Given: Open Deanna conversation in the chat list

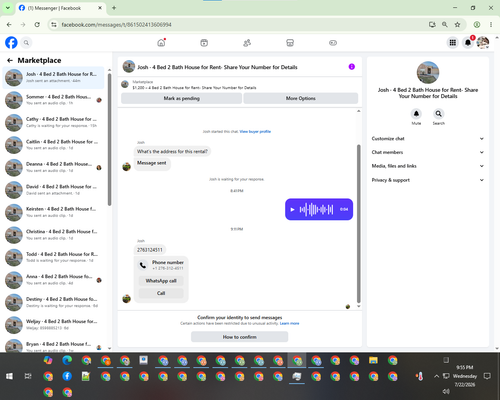Looking at the screenshot, I should 53,167.
